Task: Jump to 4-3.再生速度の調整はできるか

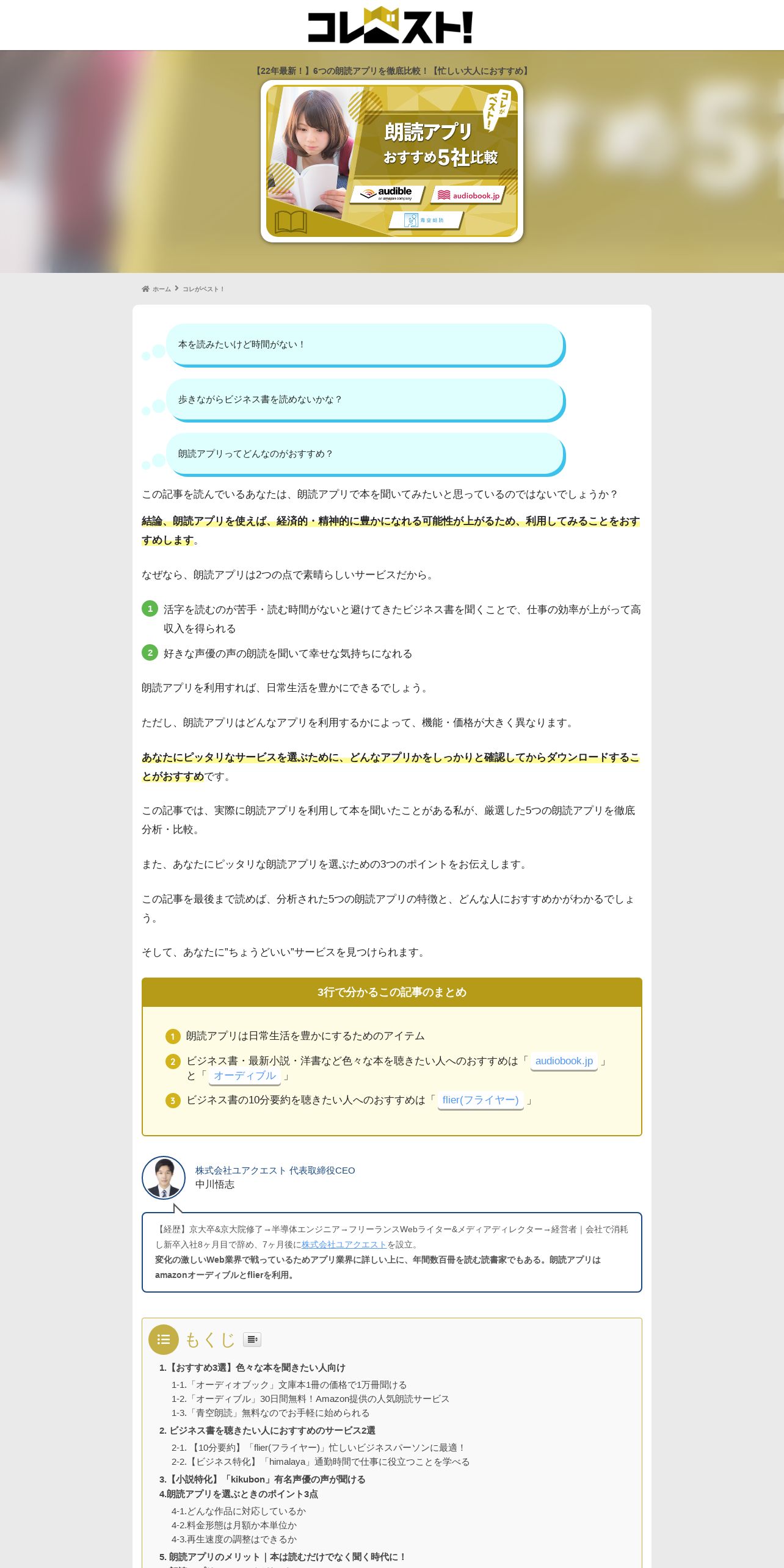Action: 234,1539
